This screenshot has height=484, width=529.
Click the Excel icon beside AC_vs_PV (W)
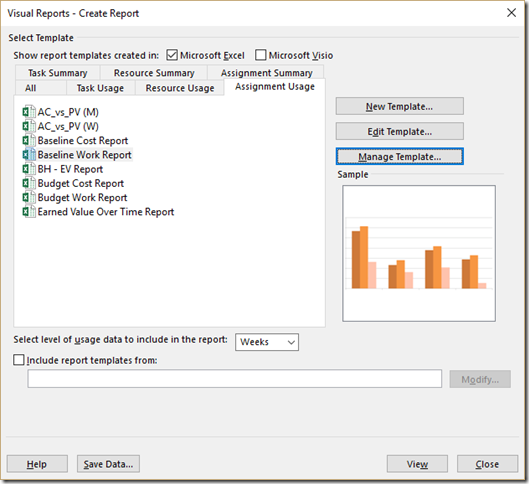pyautogui.click(x=29, y=126)
